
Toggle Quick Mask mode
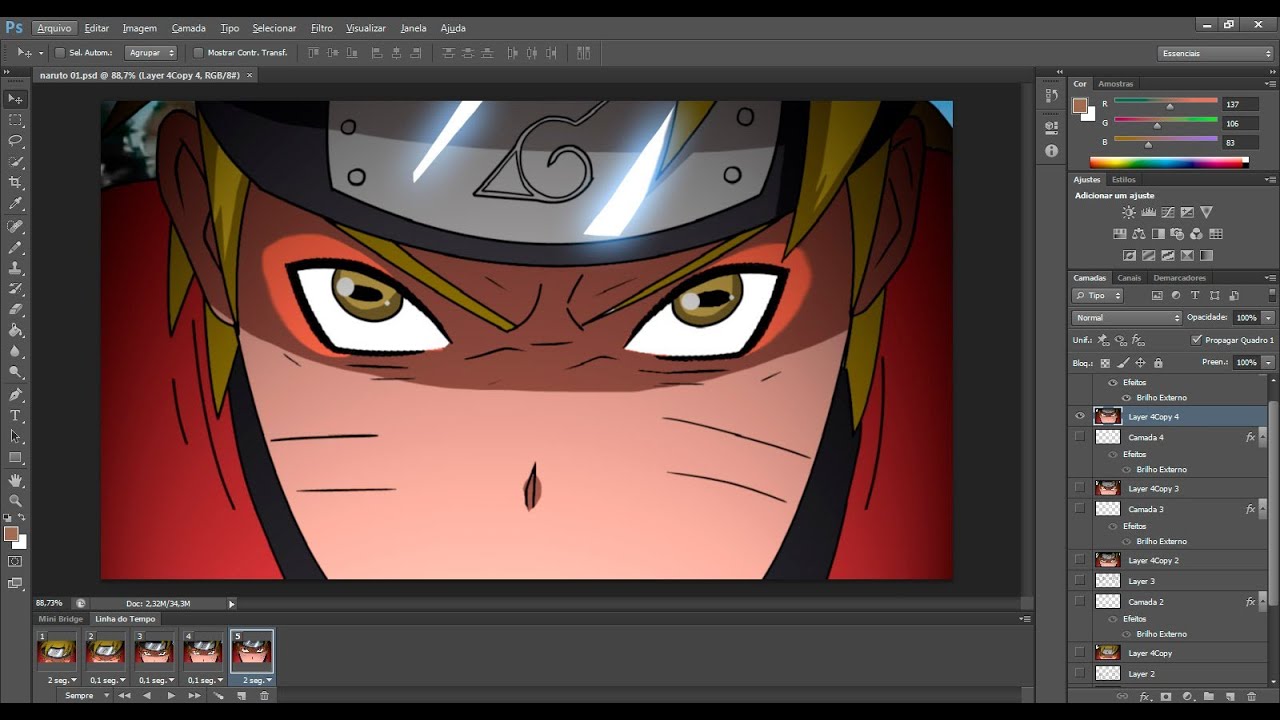click(x=15, y=562)
